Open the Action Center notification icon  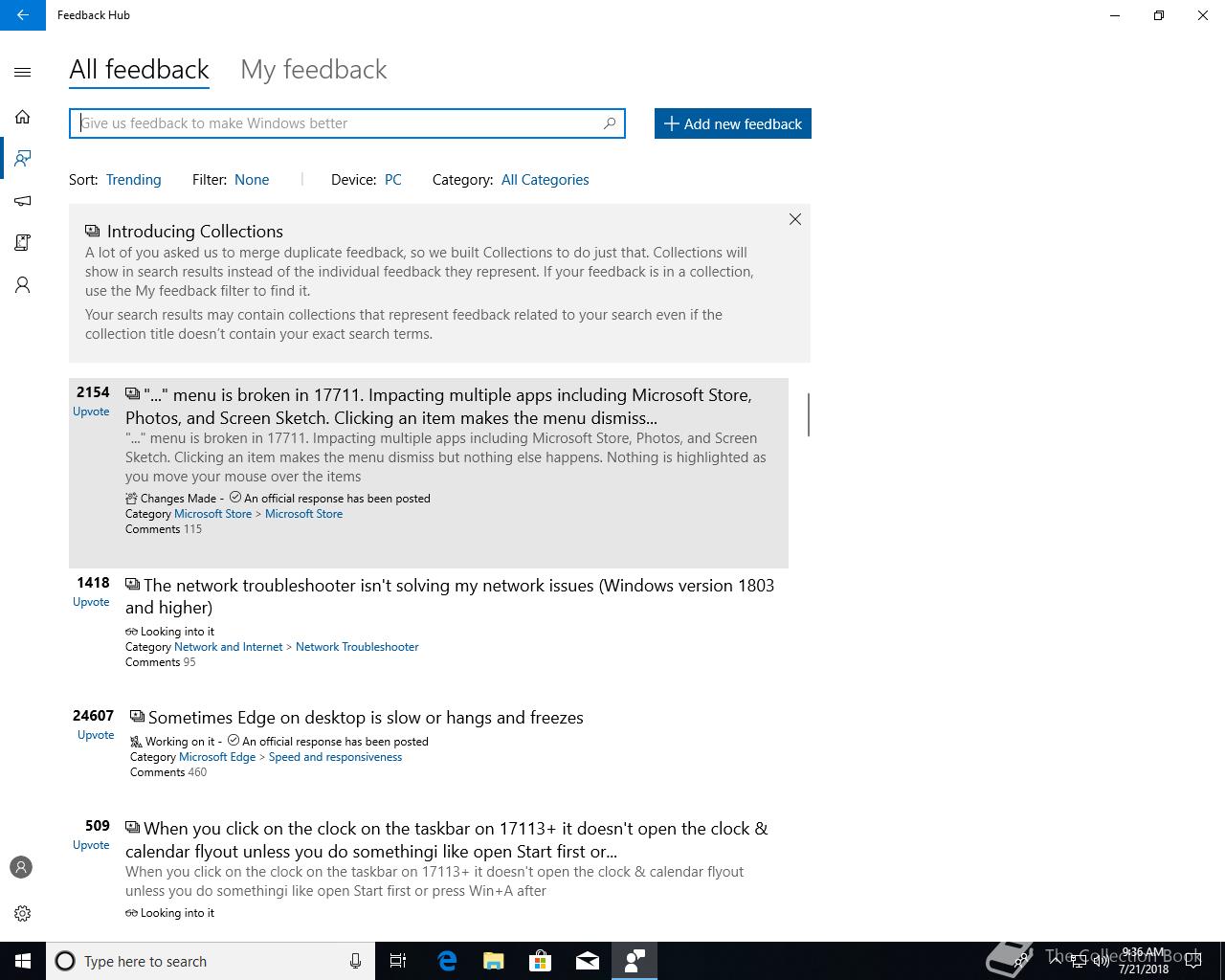1193,961
